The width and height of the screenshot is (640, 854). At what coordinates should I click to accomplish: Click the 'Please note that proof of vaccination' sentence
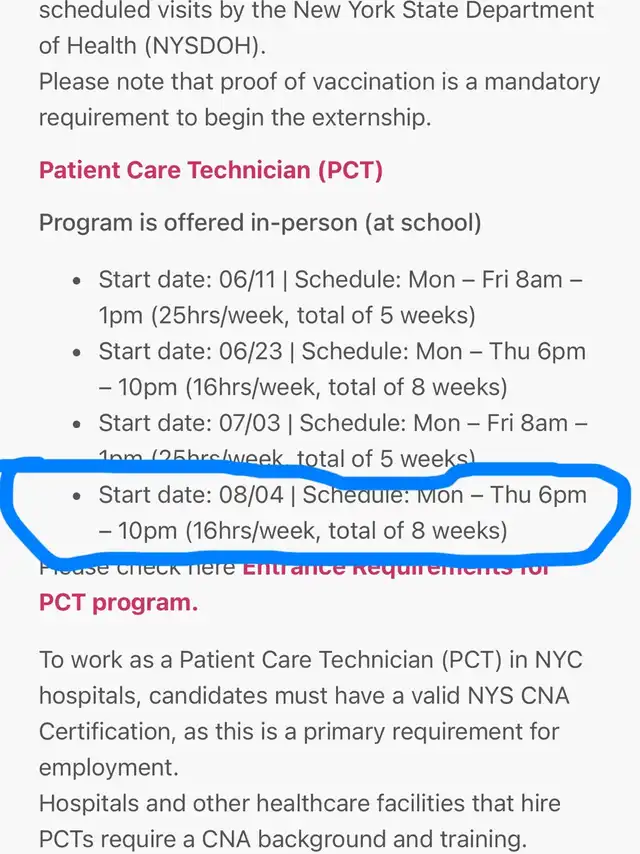[x=319, y=82]
